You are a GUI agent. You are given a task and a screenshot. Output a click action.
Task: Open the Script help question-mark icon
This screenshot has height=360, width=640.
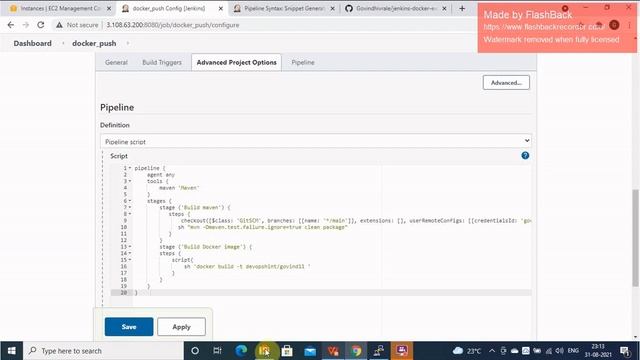pyautogui.click(x=525, y=156)
